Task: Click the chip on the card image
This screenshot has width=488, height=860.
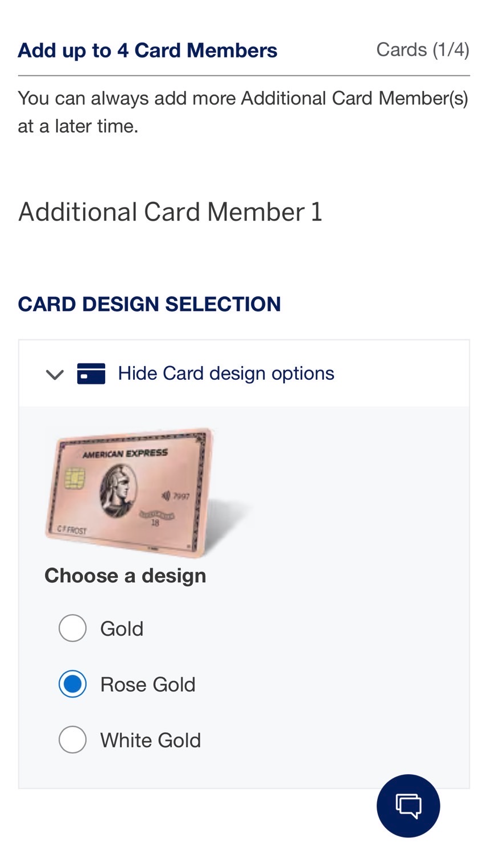Action: (x=75, y=478)
